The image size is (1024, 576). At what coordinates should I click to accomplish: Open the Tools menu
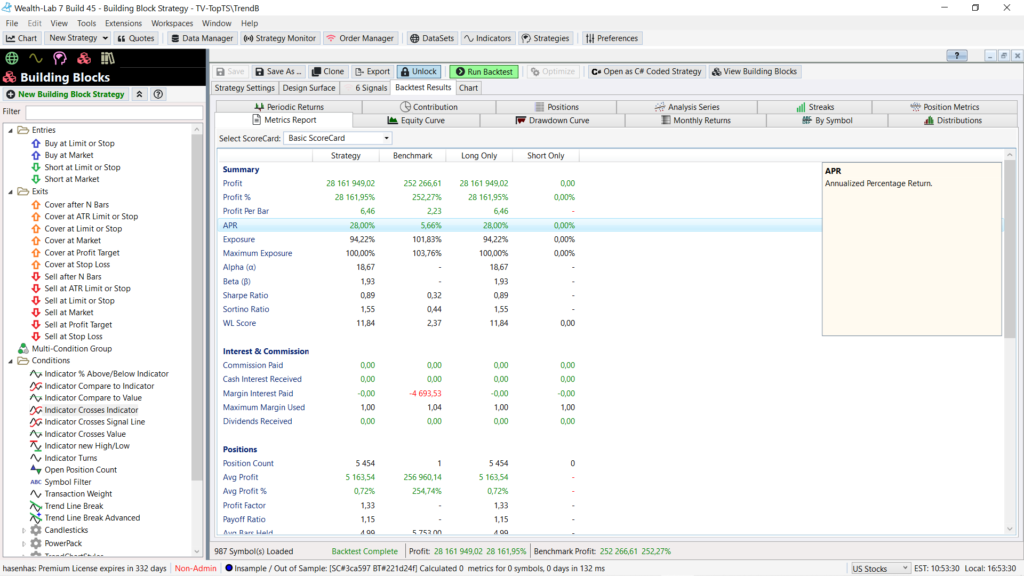86,23
